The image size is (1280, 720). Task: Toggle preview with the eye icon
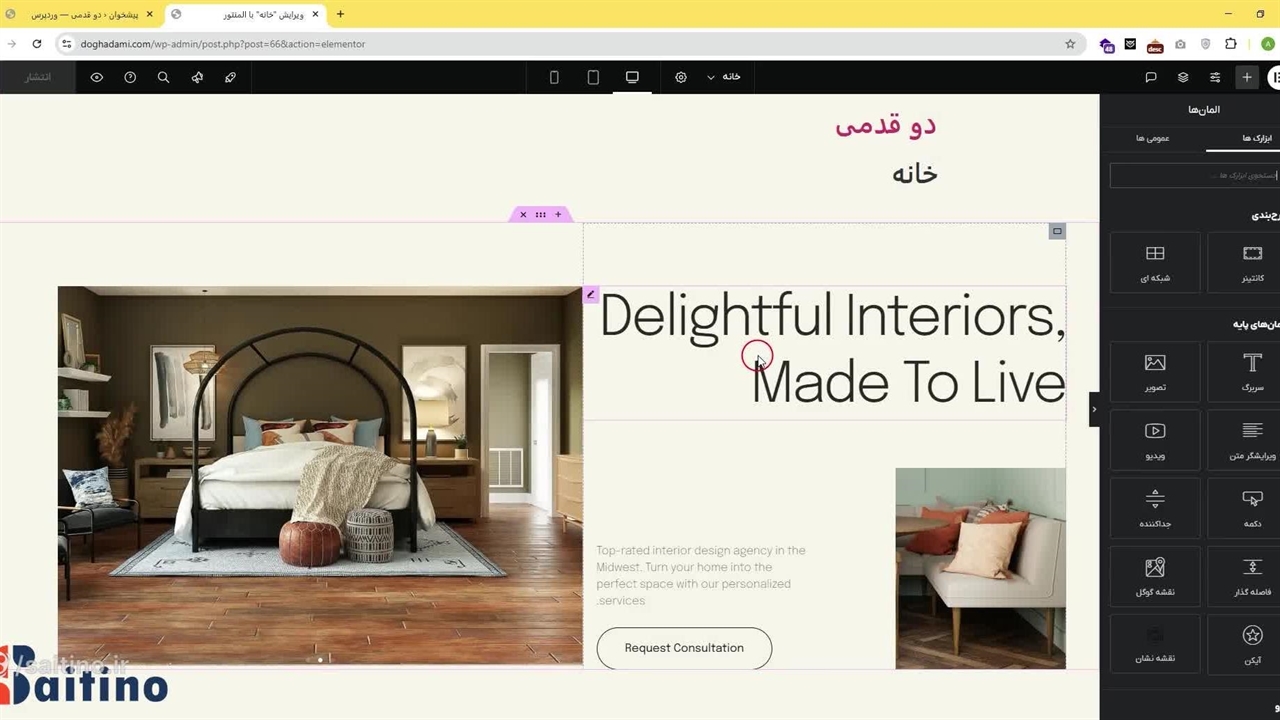coord(97,77)
